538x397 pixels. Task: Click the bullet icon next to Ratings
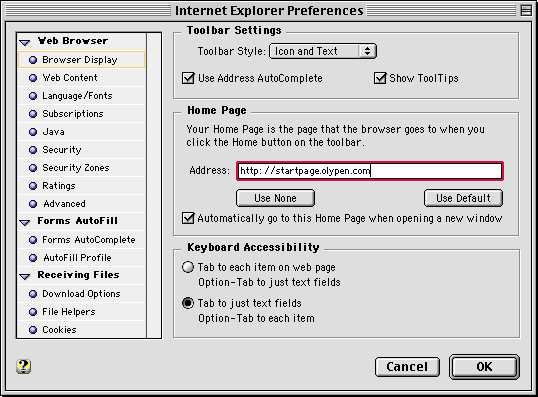point(33,186)
